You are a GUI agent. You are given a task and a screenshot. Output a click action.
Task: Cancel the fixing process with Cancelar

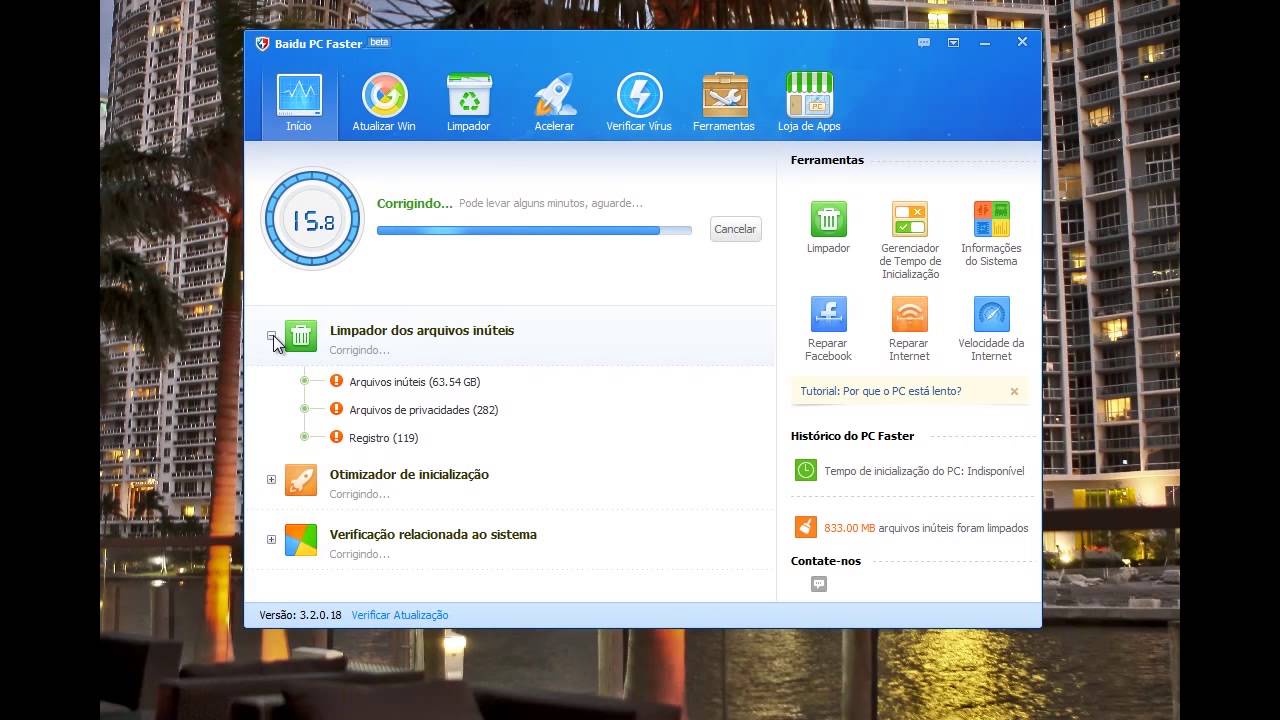(735, 229)
